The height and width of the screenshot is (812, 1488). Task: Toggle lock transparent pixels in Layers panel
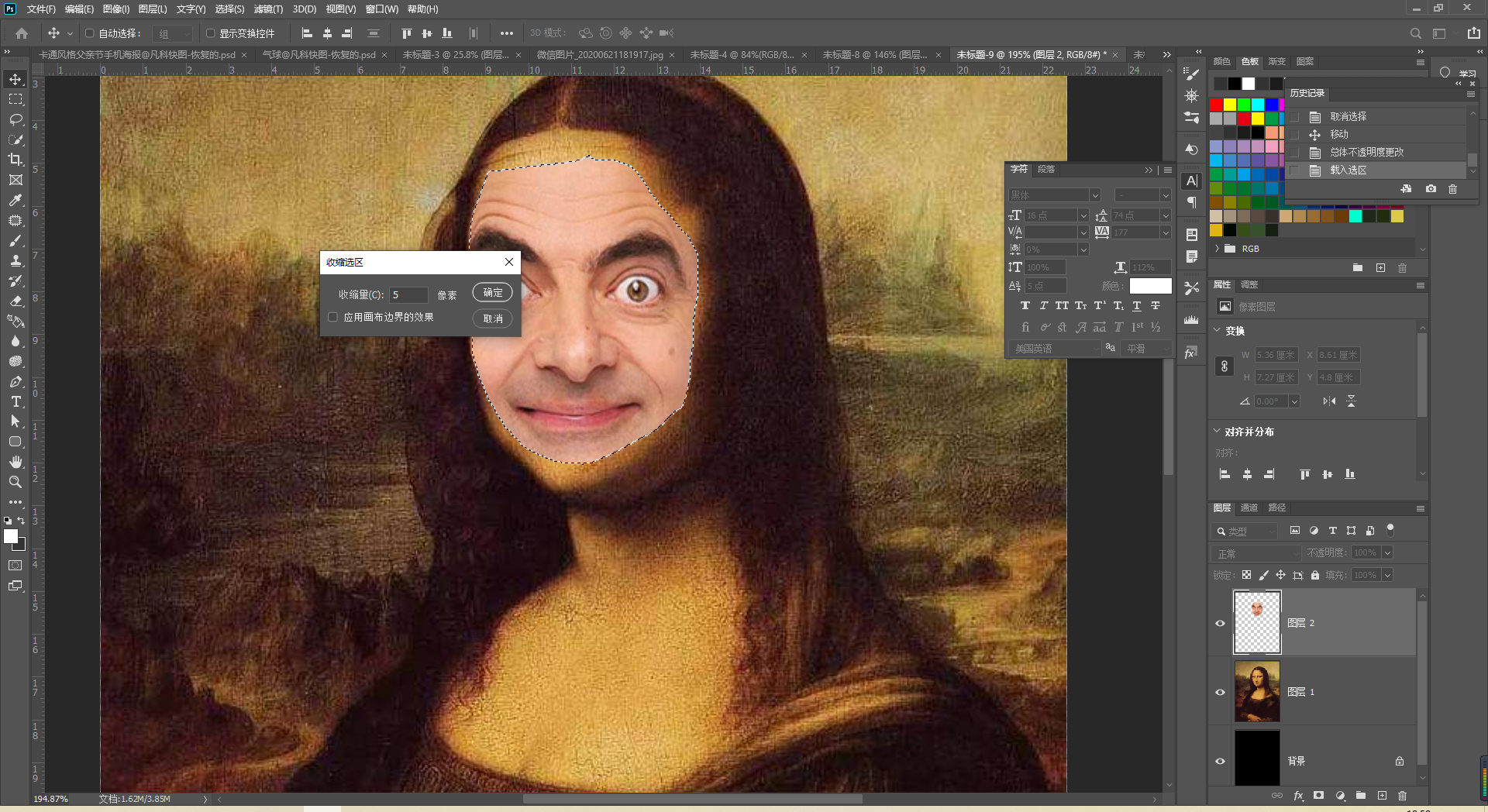pos(1246,575)
